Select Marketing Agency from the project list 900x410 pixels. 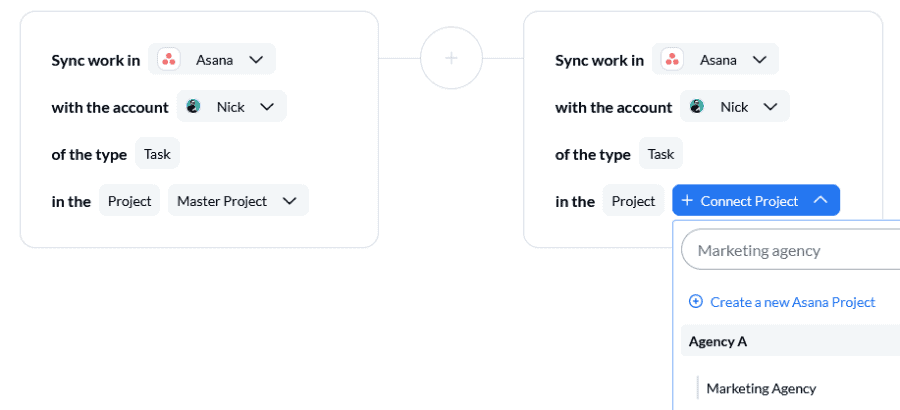click(761, 388)
